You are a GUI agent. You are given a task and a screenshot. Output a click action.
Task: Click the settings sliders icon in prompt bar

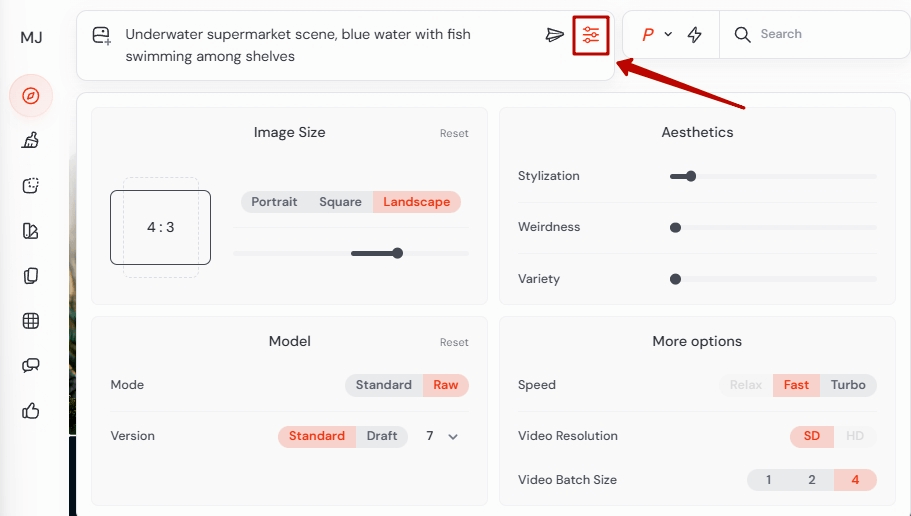click(x=591, y=35)
